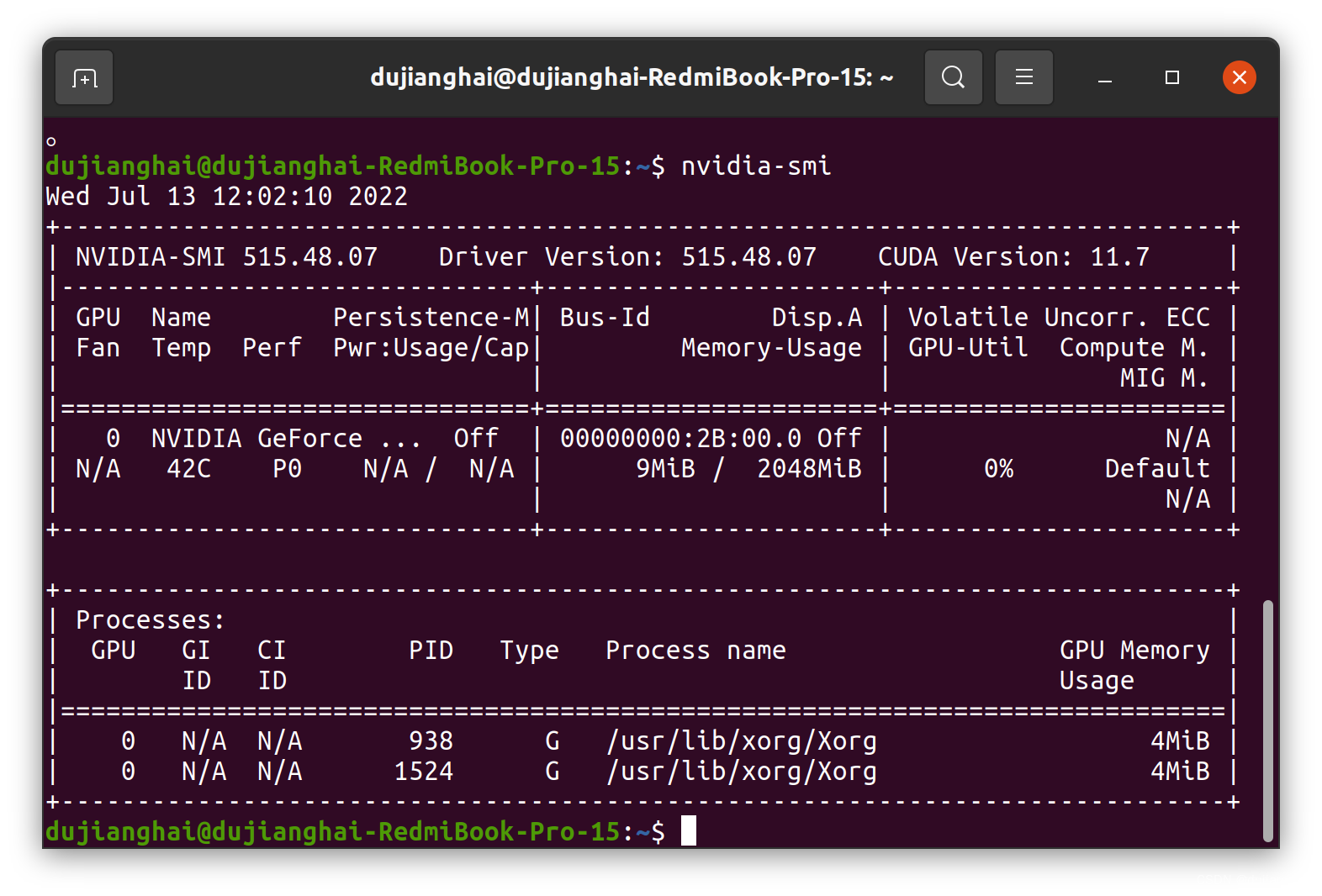Select the date line 'Wed Jul 13 12:02:10 2022'

coord(226,196)
